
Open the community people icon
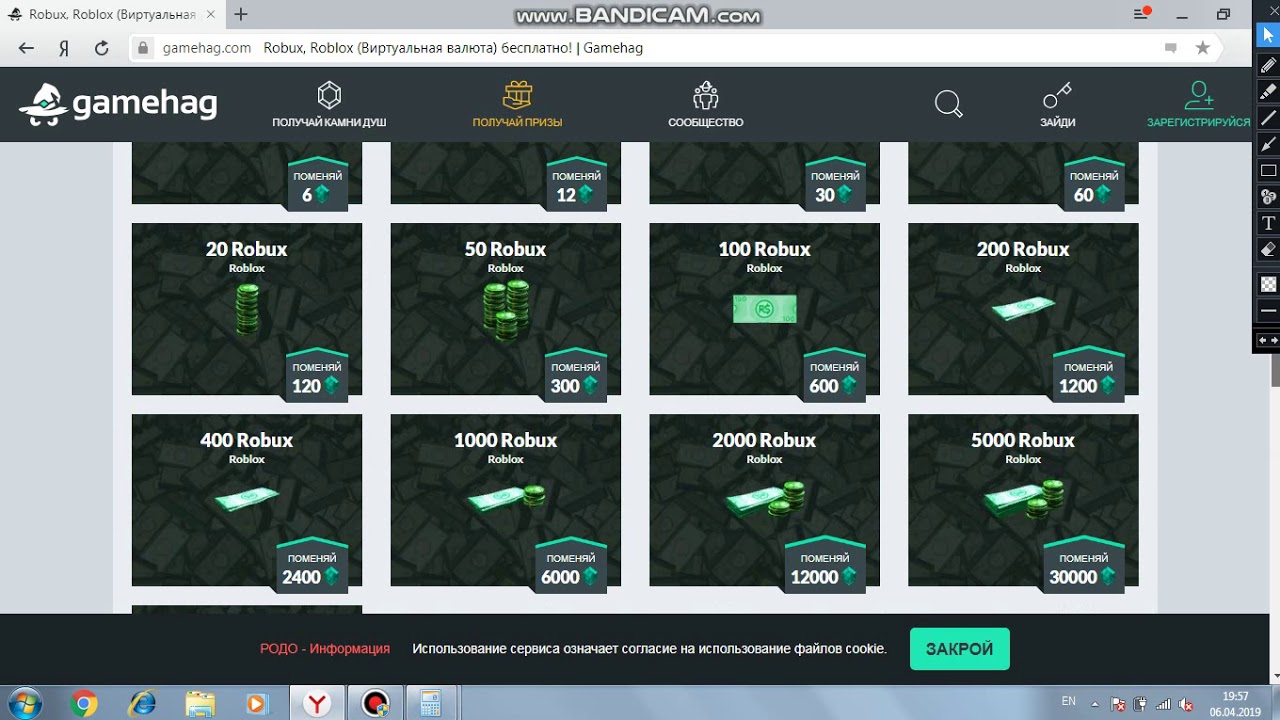(706, 96)
